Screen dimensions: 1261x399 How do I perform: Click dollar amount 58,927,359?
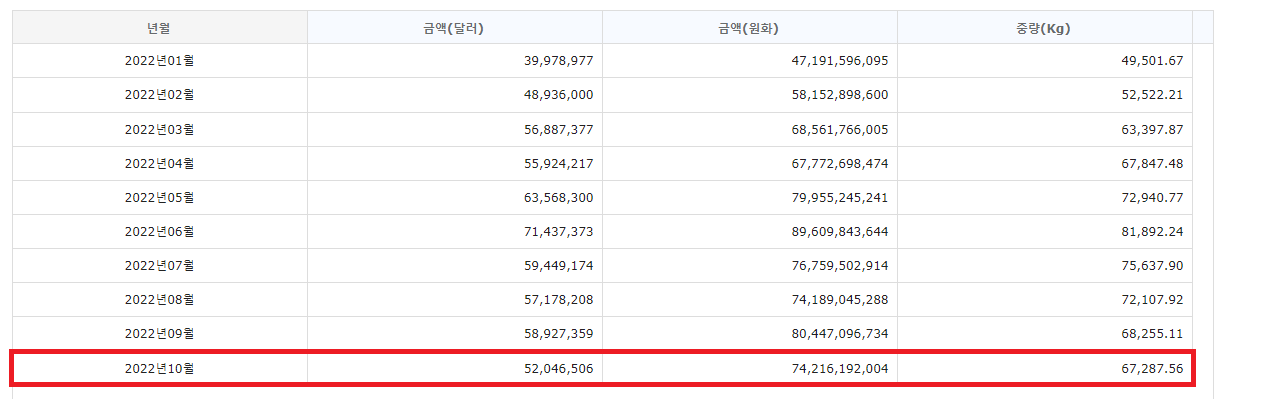coord(558,333)
